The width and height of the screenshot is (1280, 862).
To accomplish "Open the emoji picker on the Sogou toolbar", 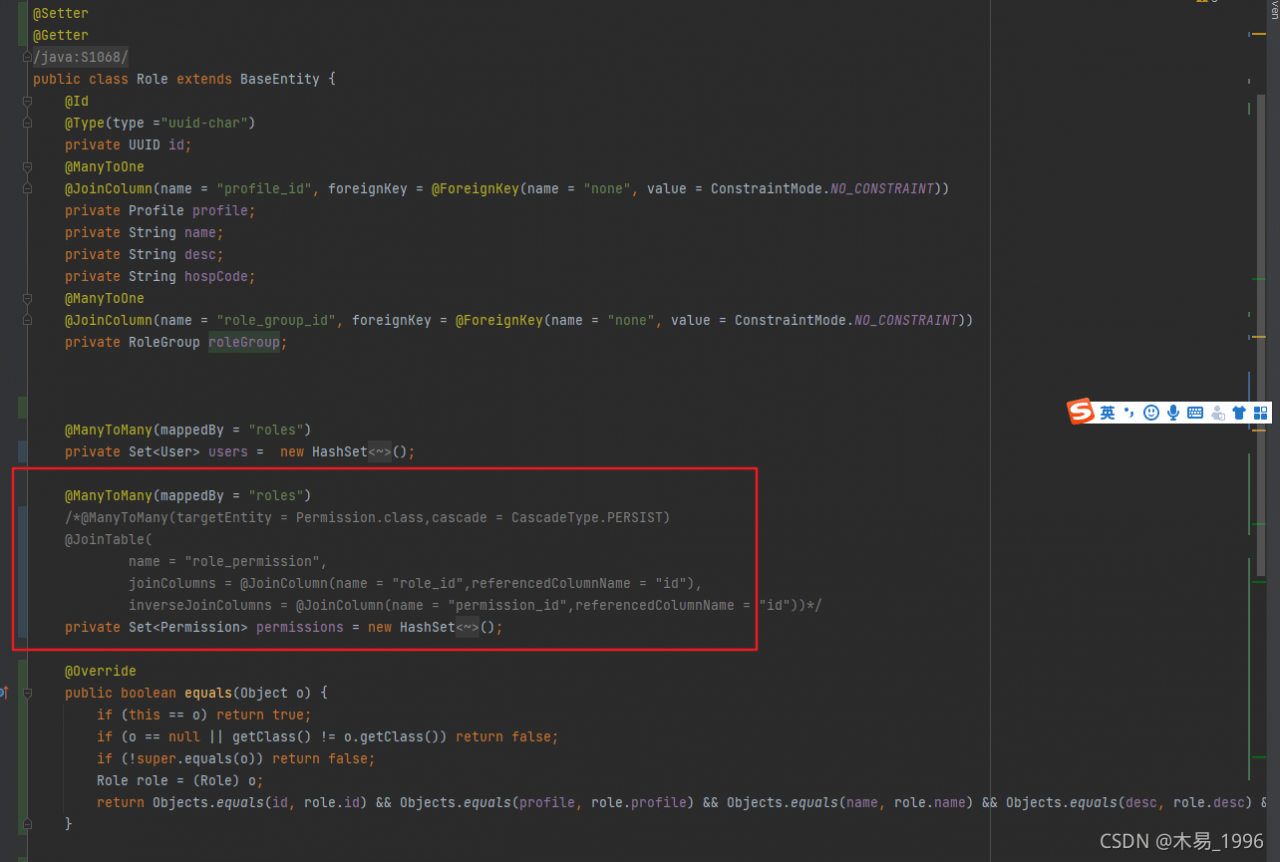I will coord(1152,412).
